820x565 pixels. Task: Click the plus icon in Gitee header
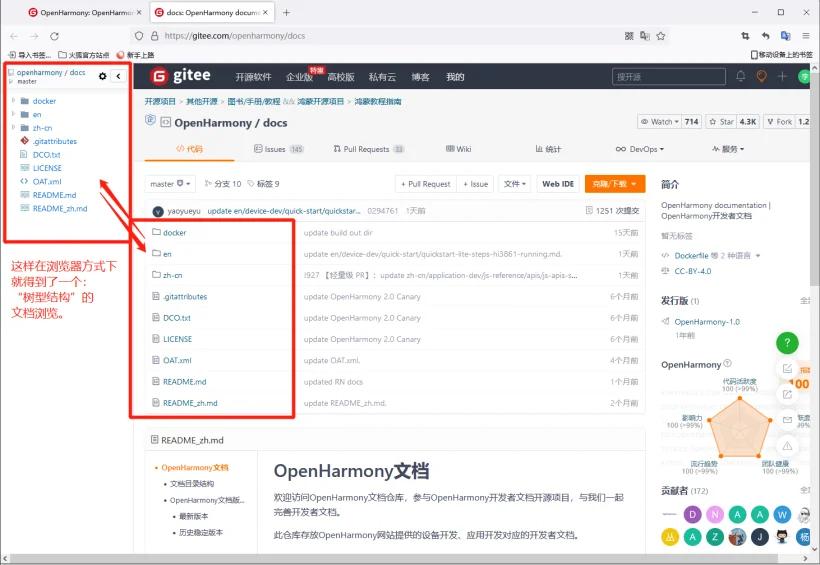[x=782, y=76]
